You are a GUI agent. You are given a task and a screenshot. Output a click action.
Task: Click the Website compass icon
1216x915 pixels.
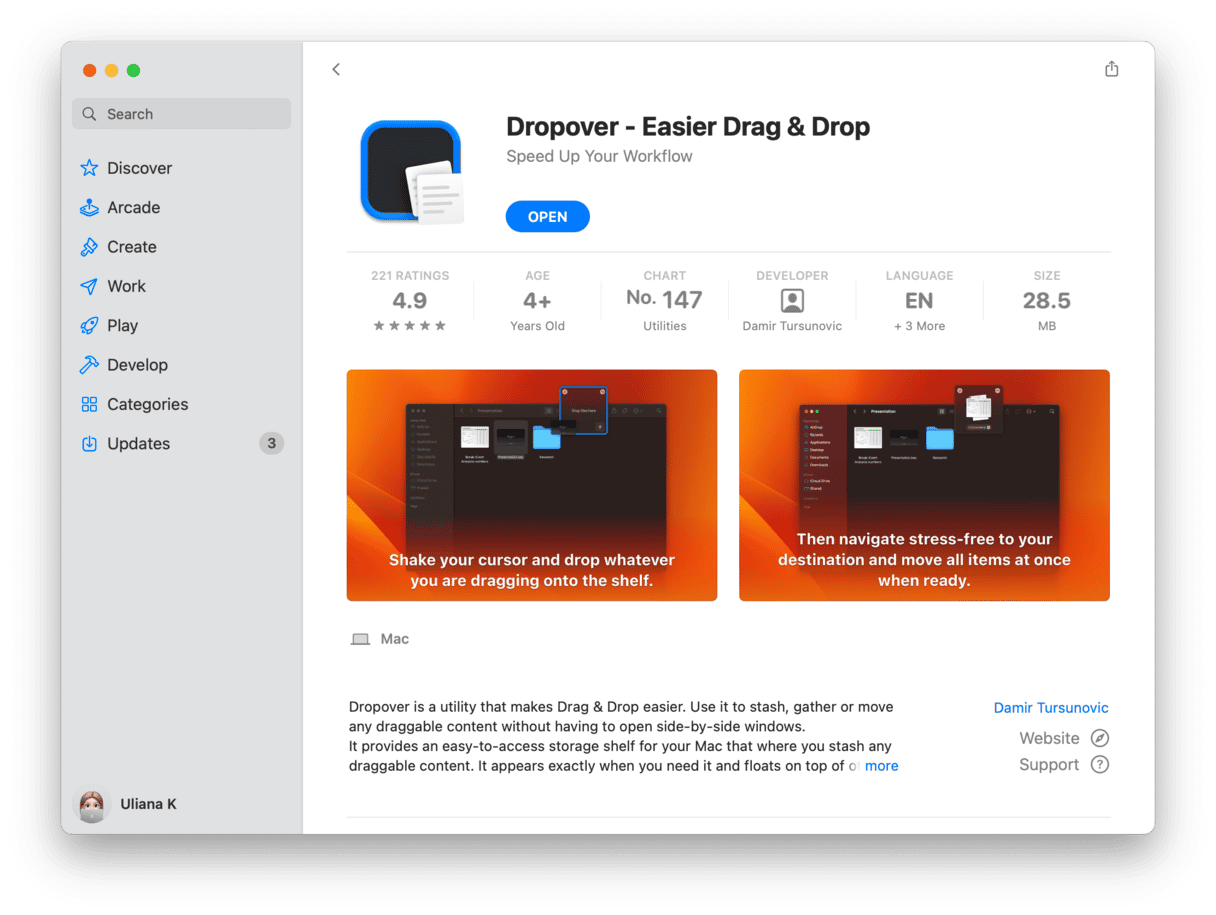point(1100,739)
